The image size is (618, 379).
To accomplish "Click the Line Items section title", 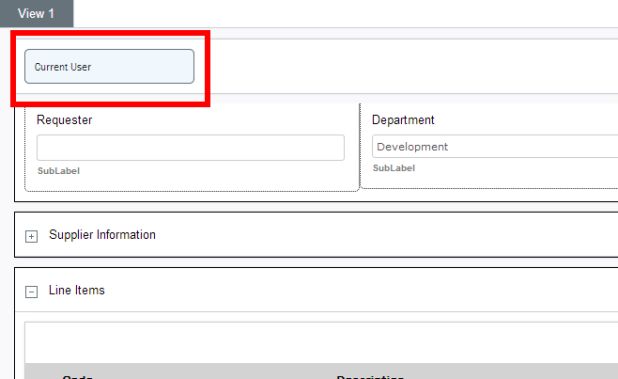I will [x=77, y=290].
